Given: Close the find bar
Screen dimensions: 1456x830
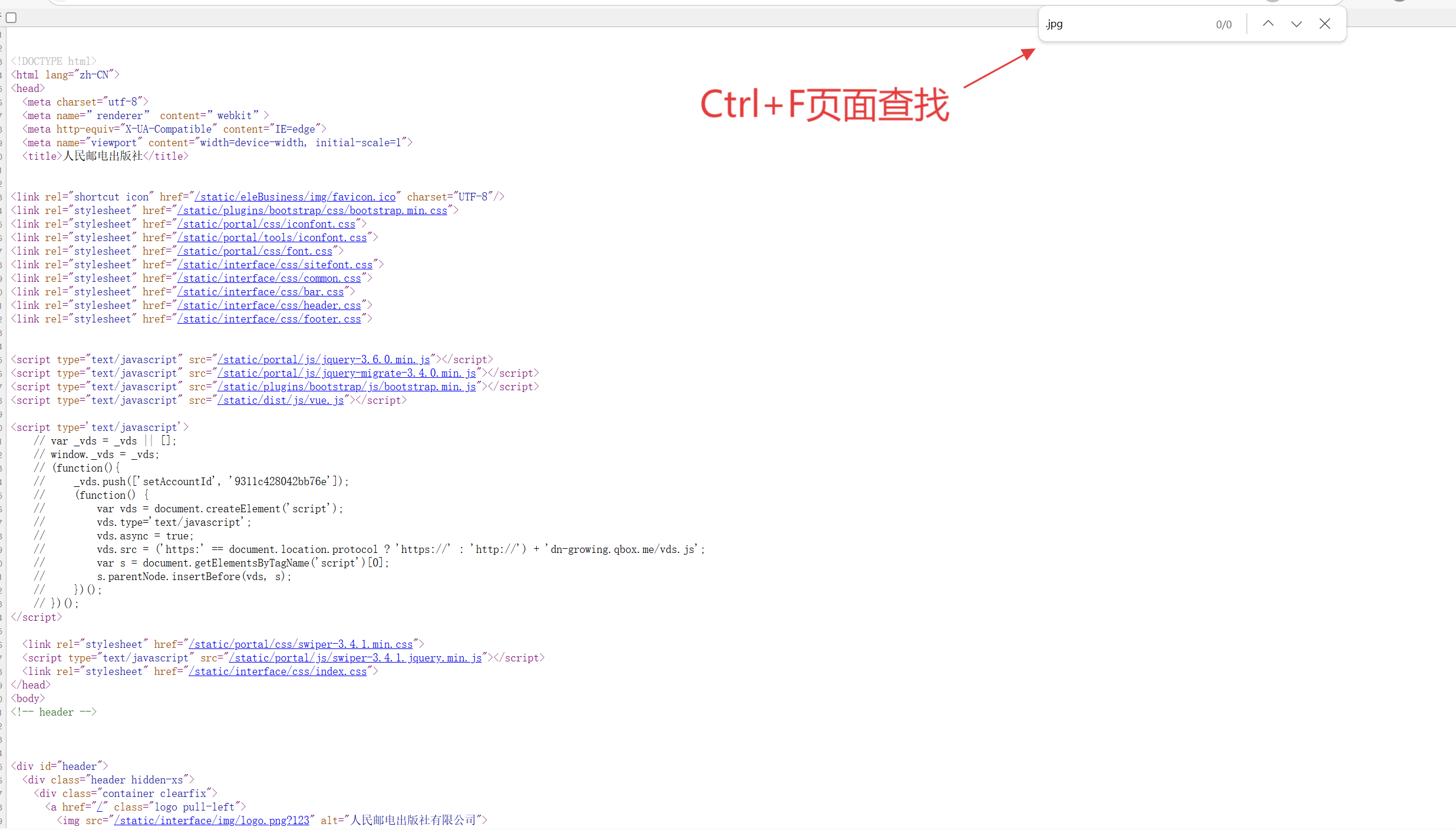Looking at the screenshot, I should [x=1325, y=24].
